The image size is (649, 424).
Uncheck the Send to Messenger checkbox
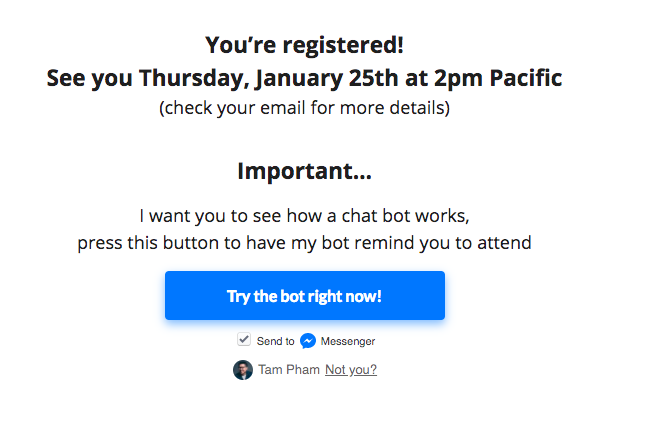pyautogui.click(x=243, y=340)
